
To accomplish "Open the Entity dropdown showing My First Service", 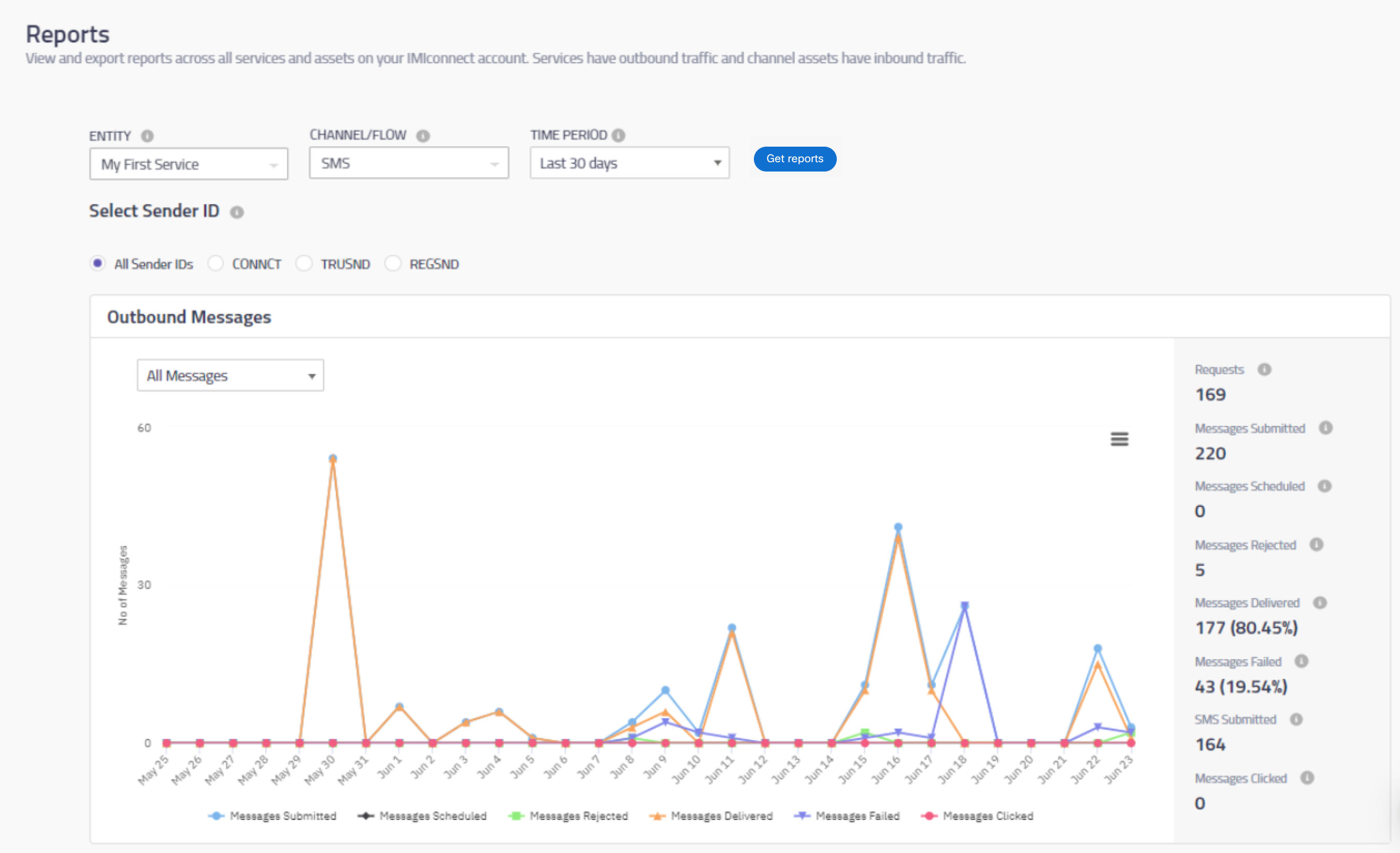I will click(189, 164).
